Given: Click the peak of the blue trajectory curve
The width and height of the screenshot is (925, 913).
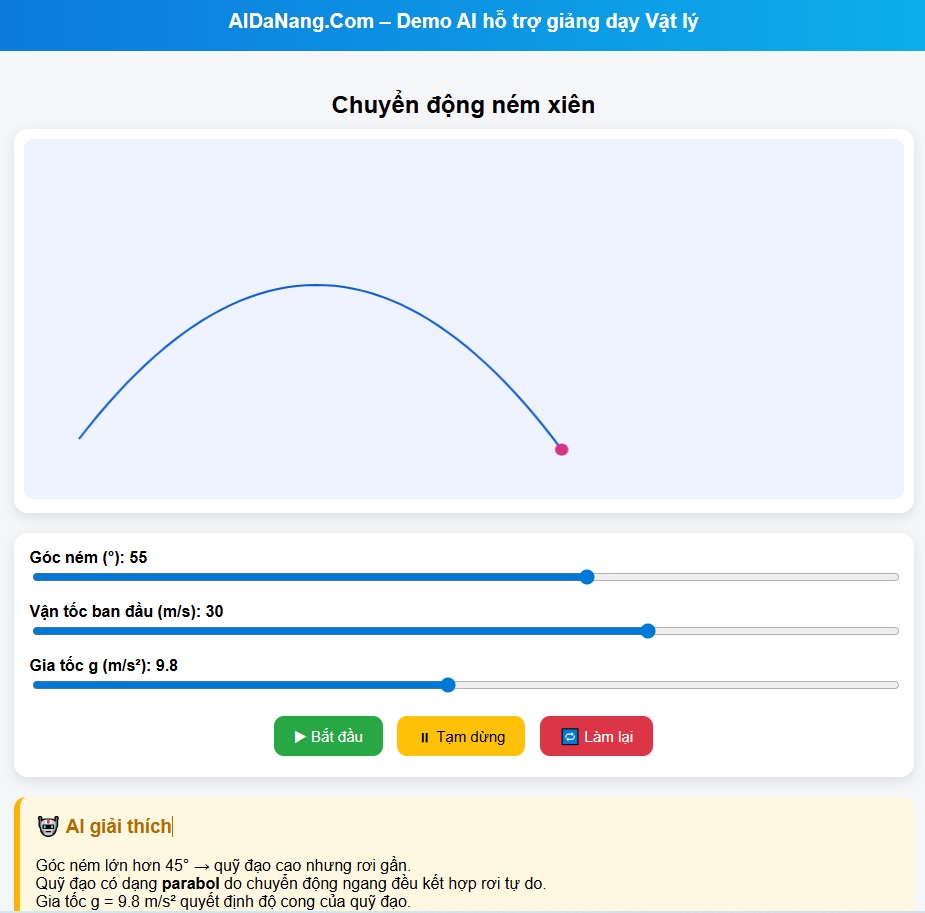Looking at the screenshot, I should pos(316,285).
